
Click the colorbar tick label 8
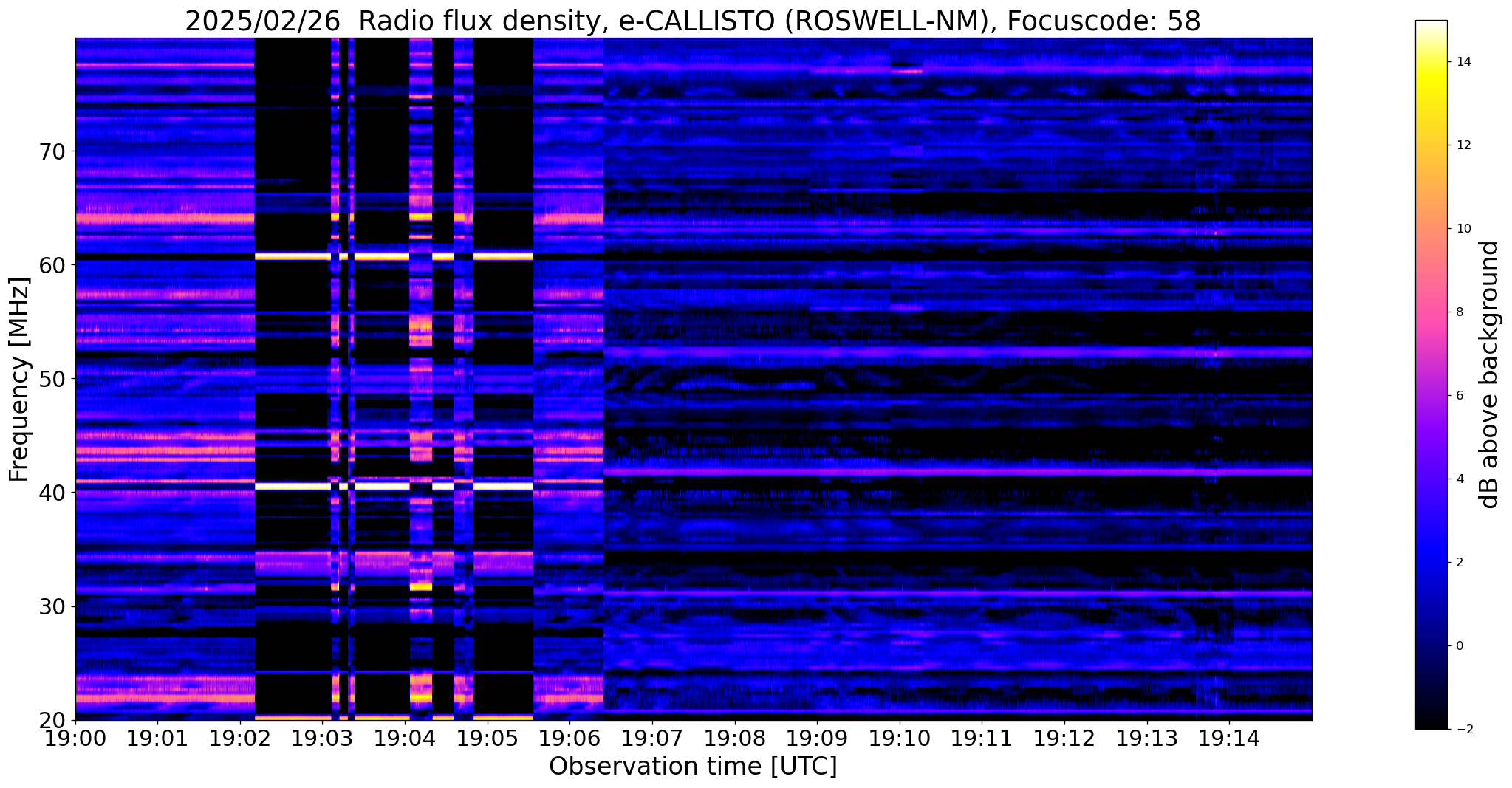[1458, 312]
